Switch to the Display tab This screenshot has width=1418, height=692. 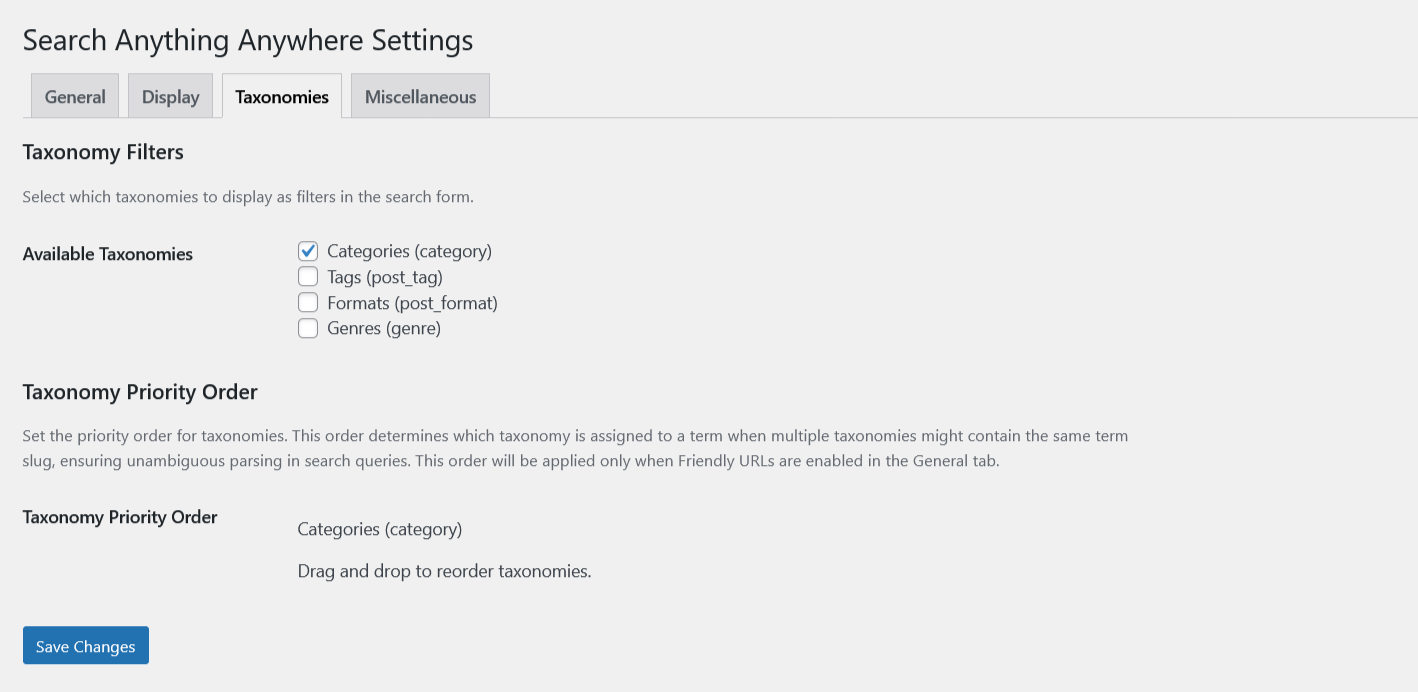pos(170,97)
